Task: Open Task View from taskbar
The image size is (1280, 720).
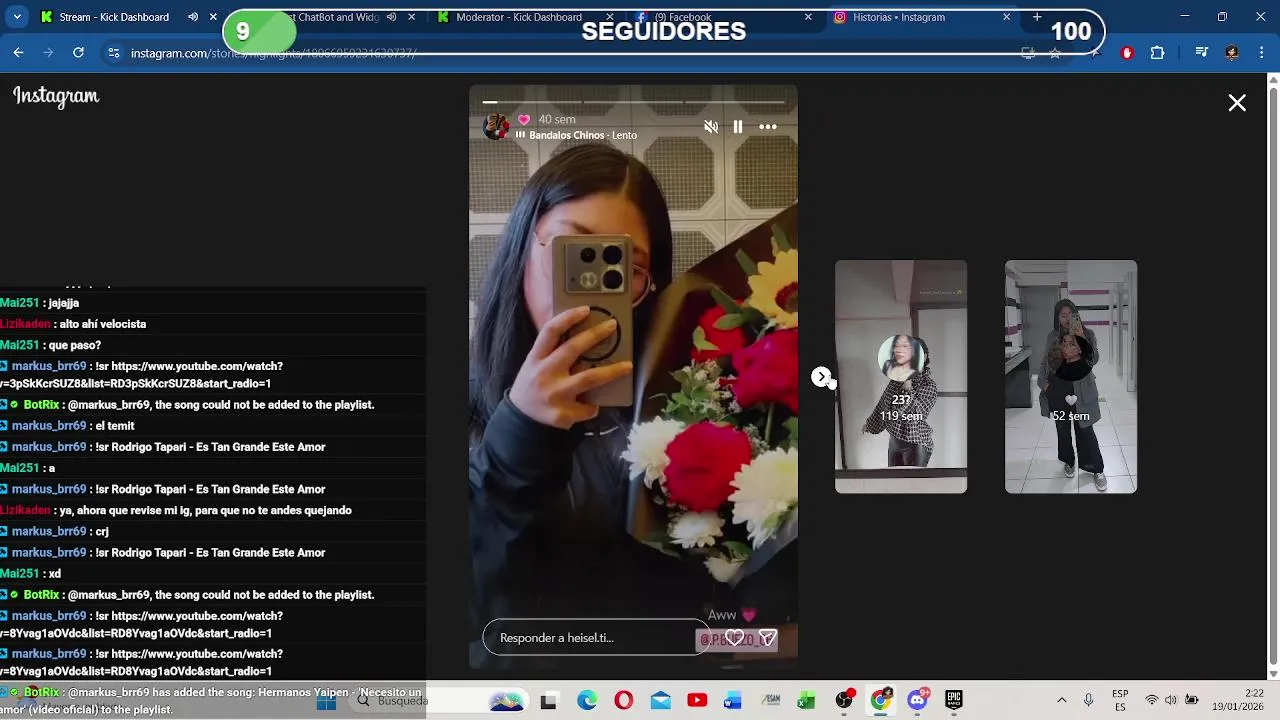Action: click(548, 701)
